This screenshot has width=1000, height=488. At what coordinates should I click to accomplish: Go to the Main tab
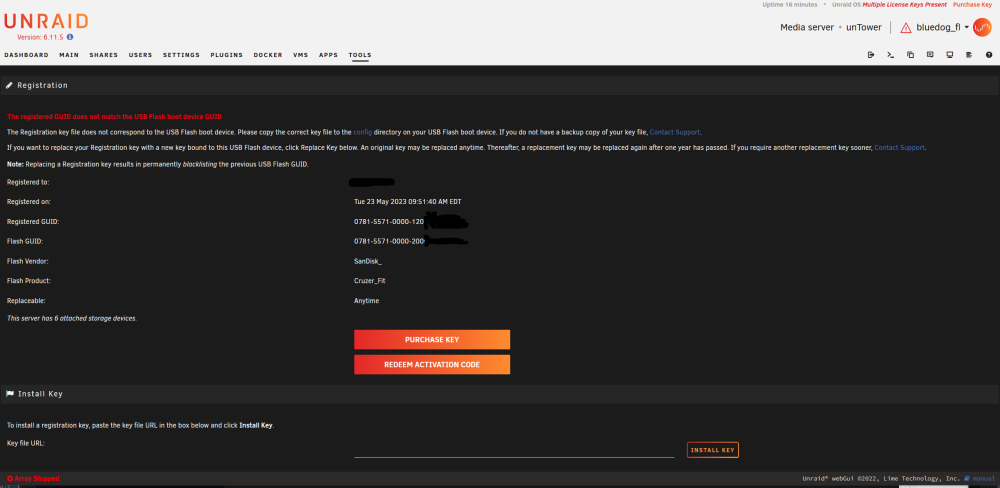[x=69, y=55]
